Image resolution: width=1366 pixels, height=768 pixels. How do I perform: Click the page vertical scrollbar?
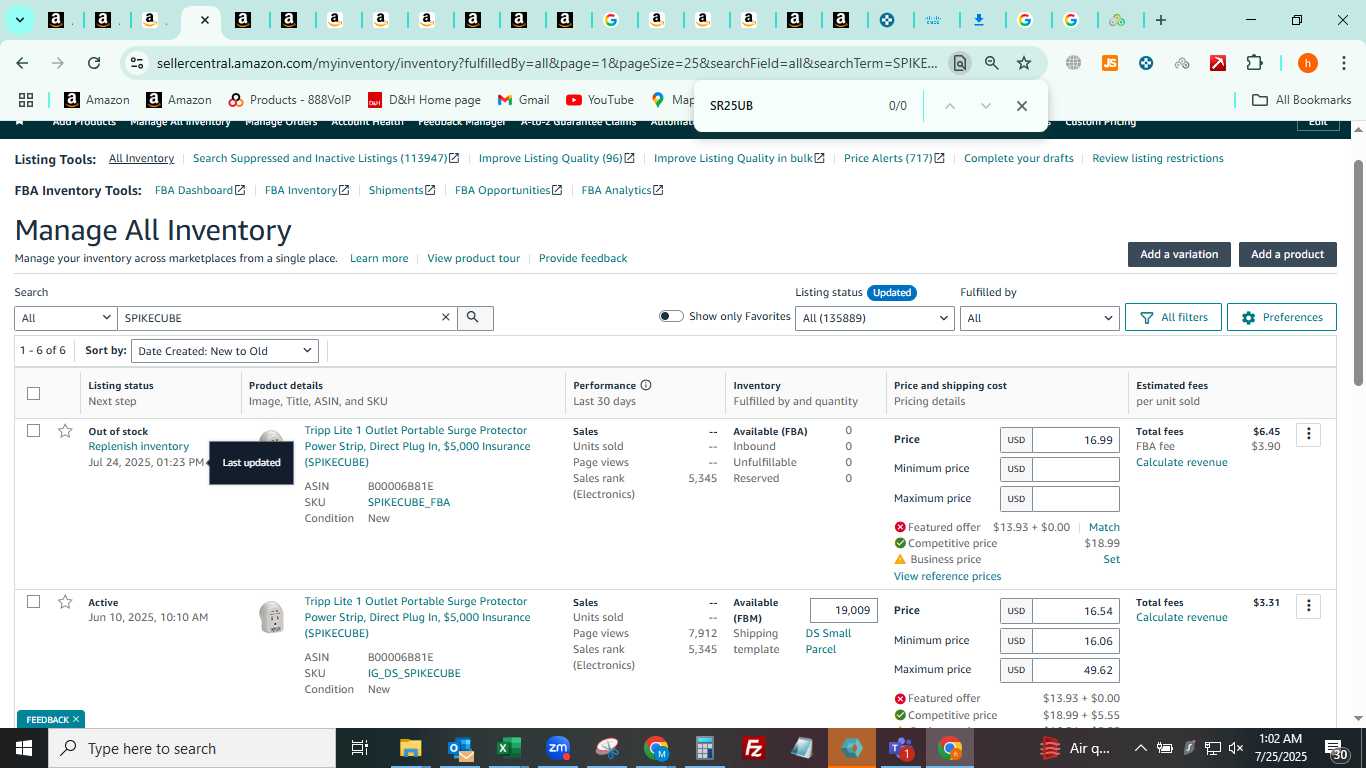(1358, 272)
